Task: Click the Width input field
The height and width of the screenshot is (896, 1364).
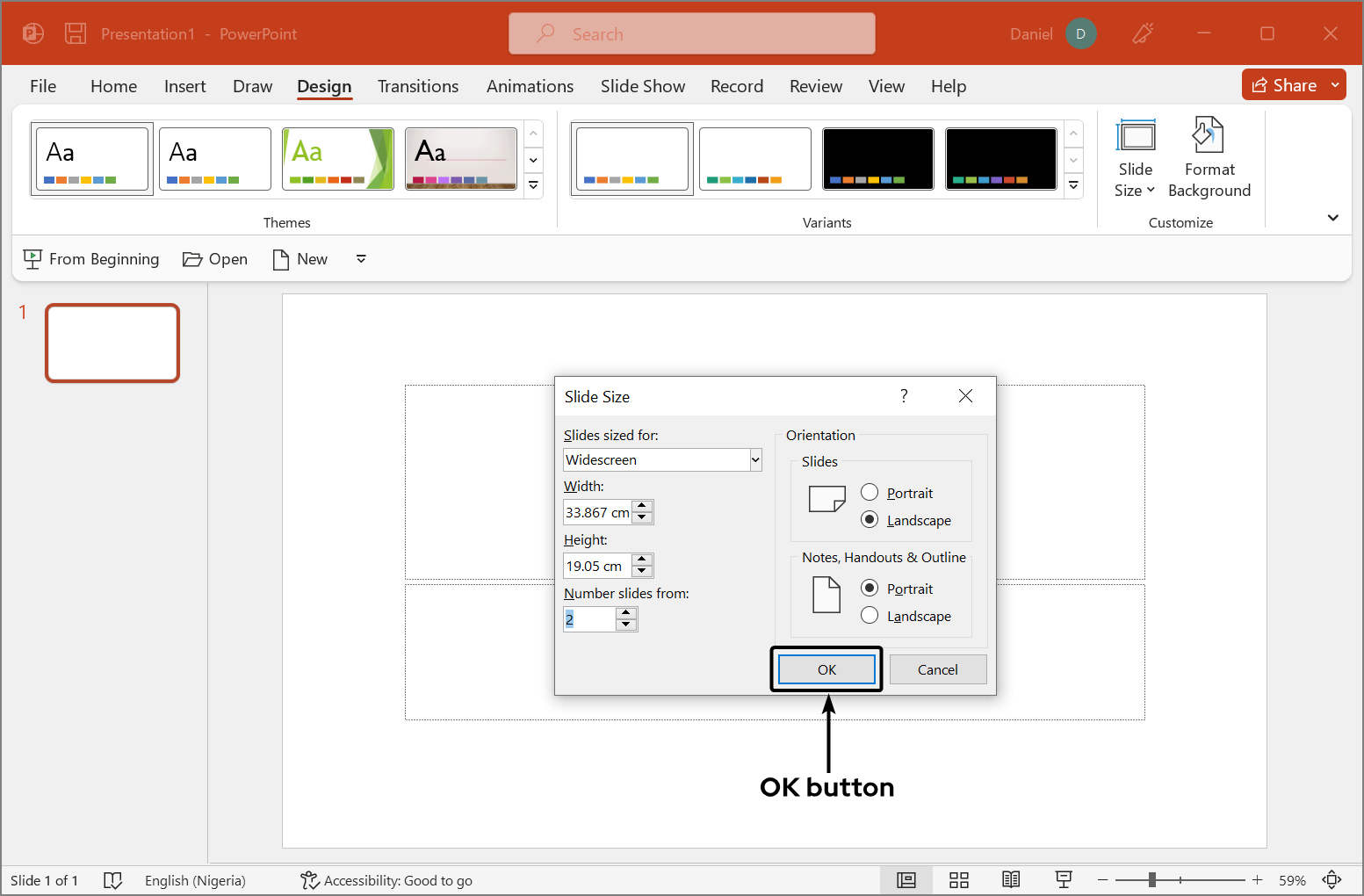Action: [597, 512]
